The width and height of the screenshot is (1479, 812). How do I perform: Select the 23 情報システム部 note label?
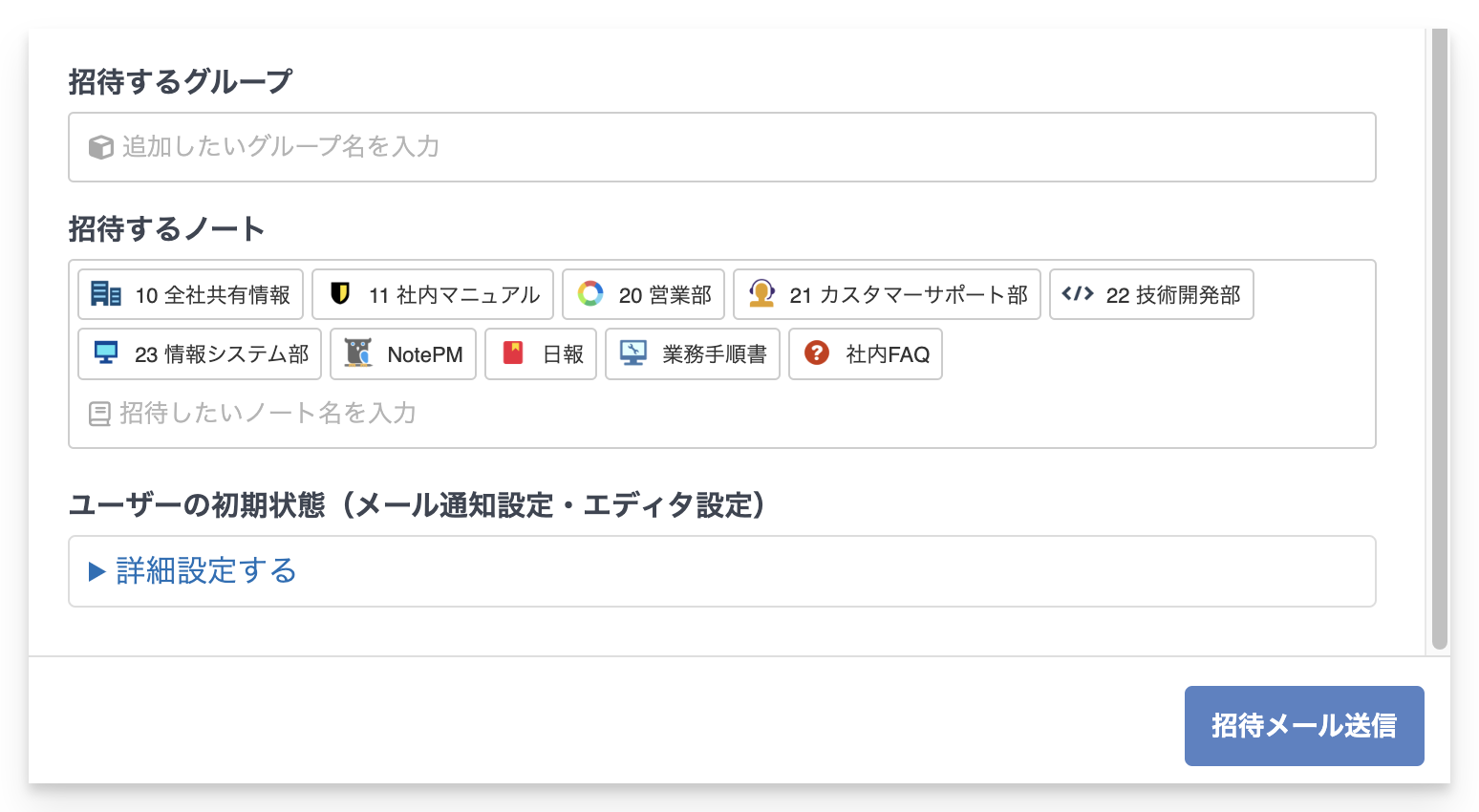click(222, 354)
